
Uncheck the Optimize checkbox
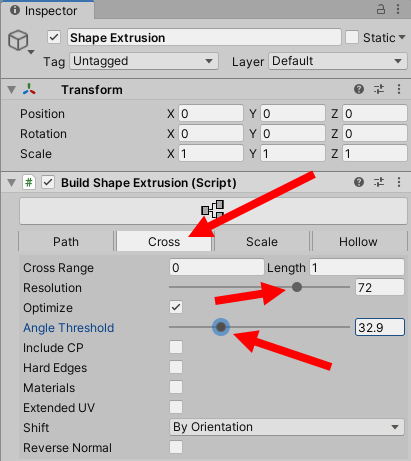point(176,307)
